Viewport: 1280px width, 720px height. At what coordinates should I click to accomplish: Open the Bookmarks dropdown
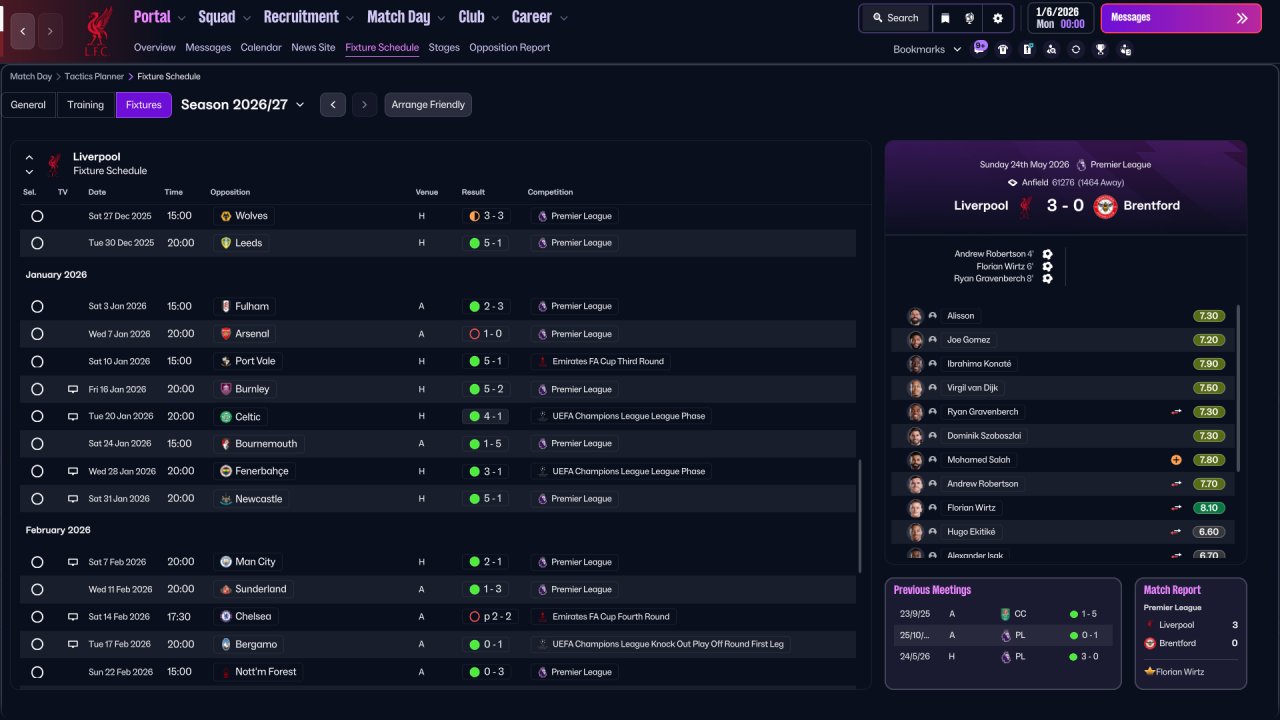927,49
